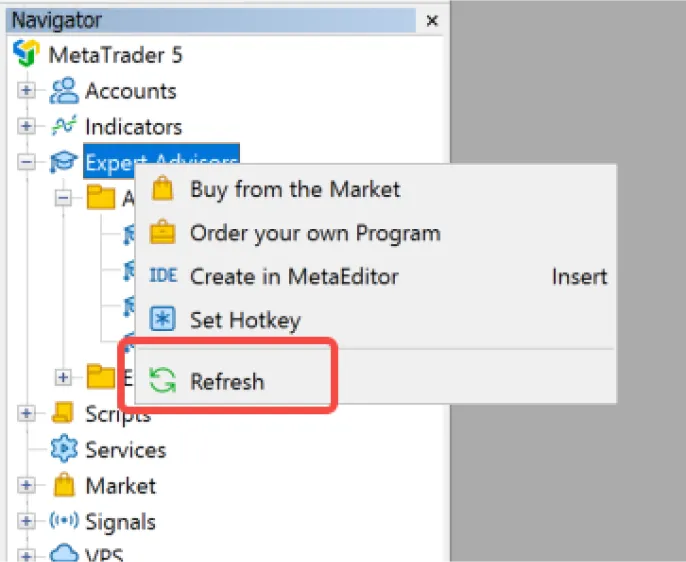Click the Signals broadcast icon
The image size is (686, 562).
click(x=64, y=520)
